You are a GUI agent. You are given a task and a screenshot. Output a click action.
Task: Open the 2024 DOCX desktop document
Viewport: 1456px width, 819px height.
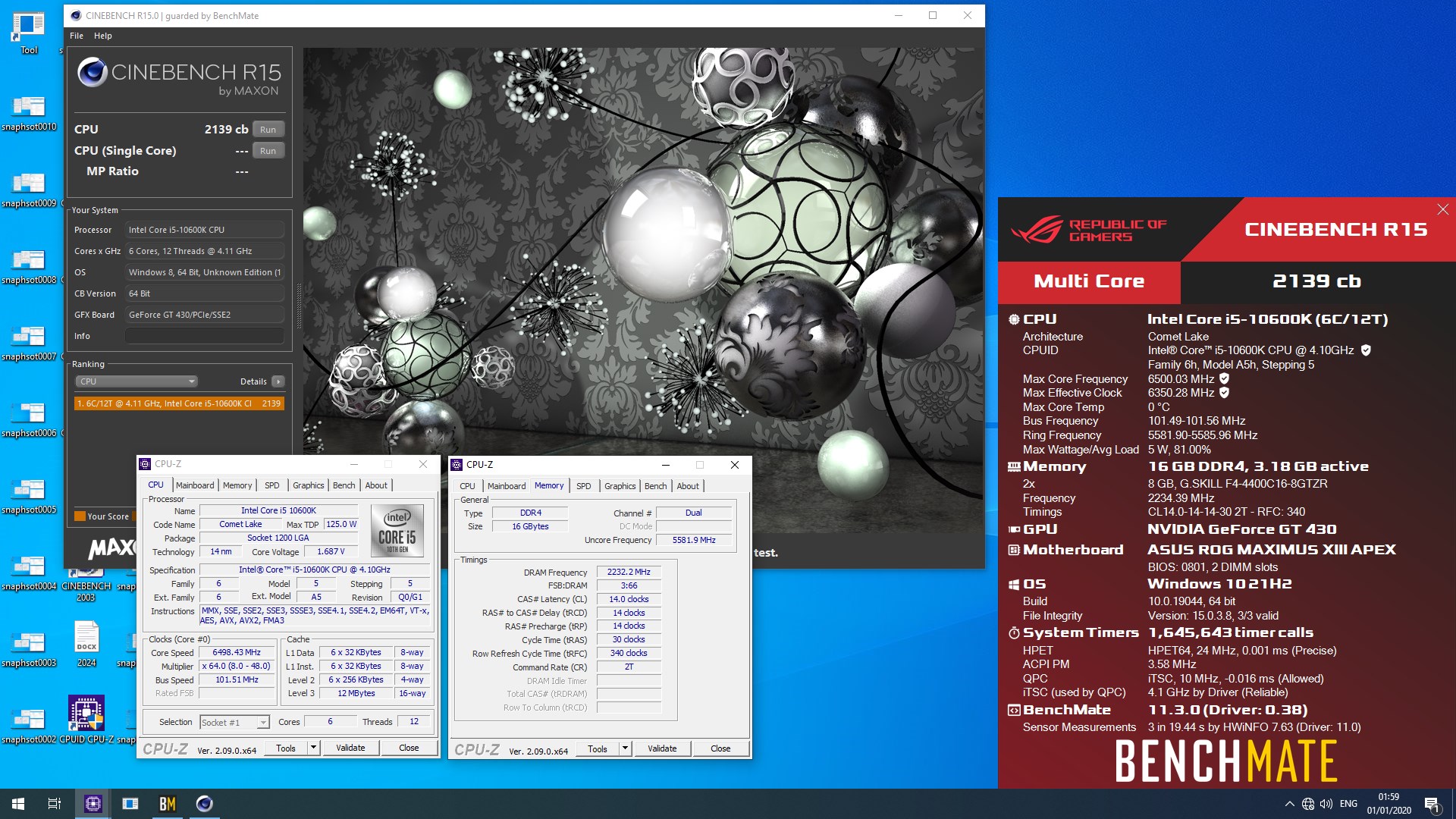tap(86, 643)
